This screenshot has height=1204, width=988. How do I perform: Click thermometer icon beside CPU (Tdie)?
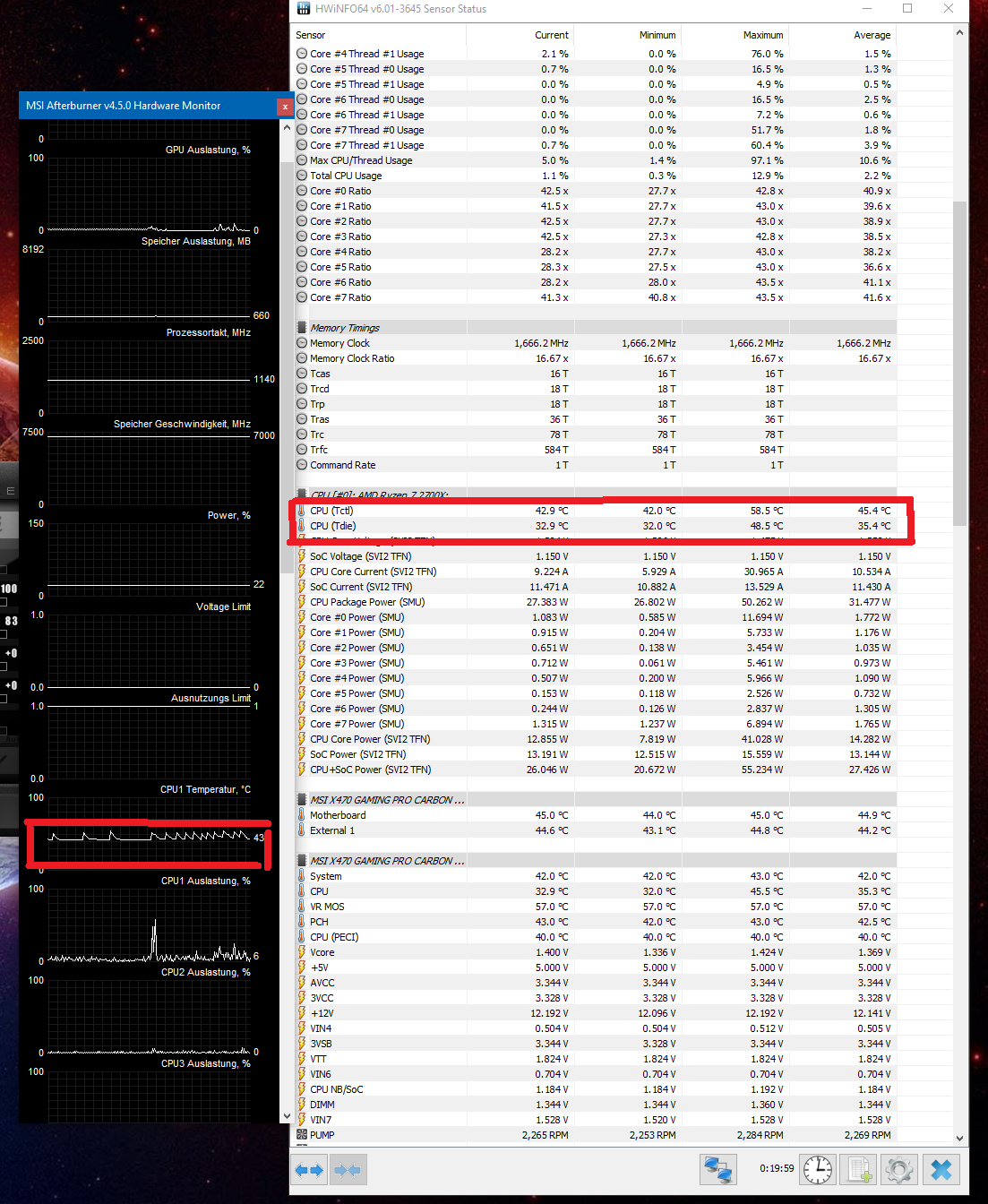point(302,526)
